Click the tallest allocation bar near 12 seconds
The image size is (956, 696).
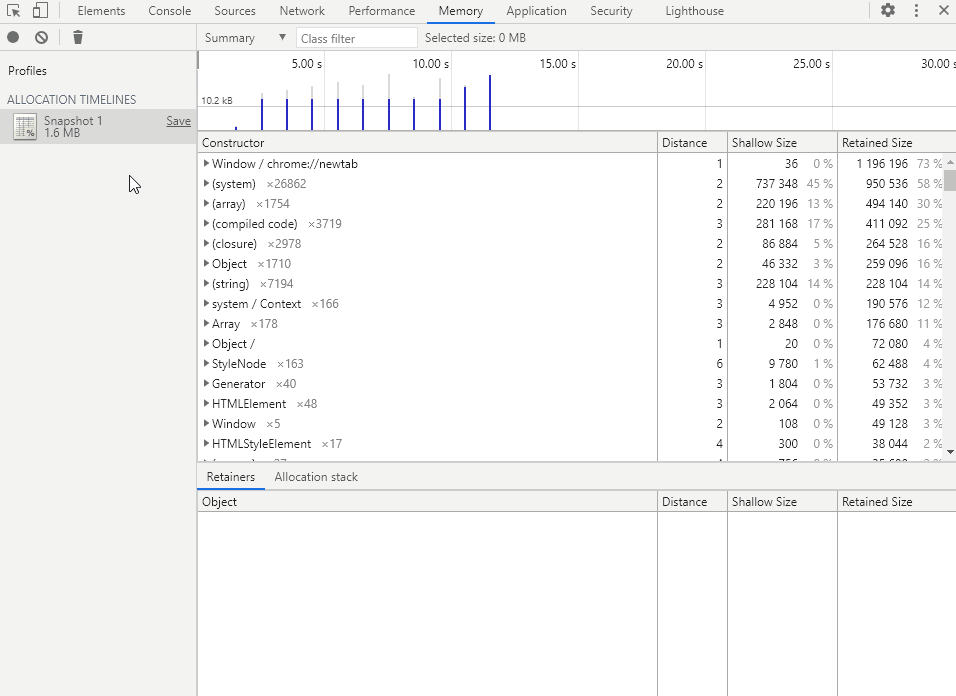490,102
